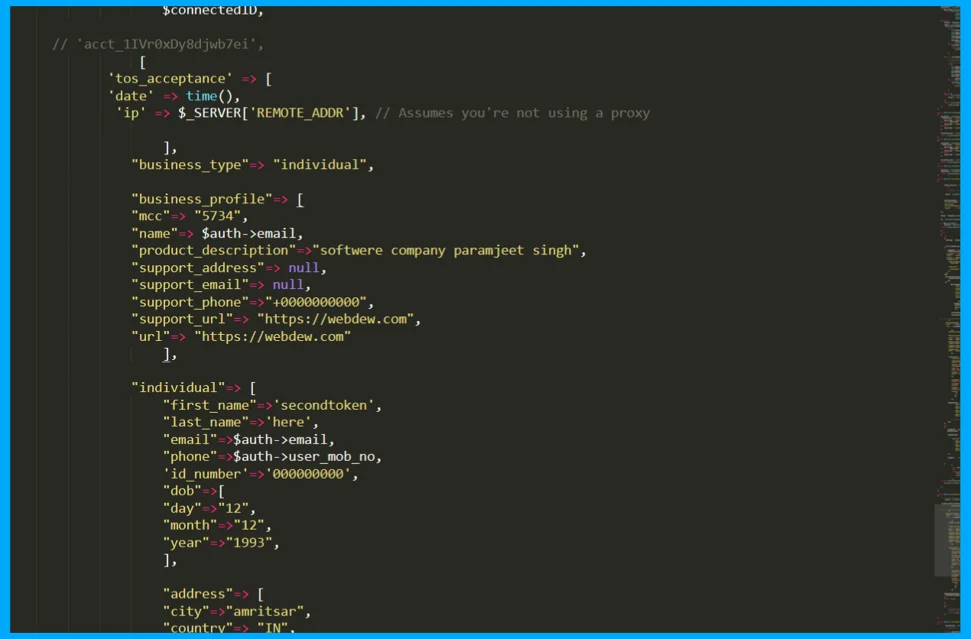
Task: Click the URL string on the "url" line
Action: [x=272, y=336]
